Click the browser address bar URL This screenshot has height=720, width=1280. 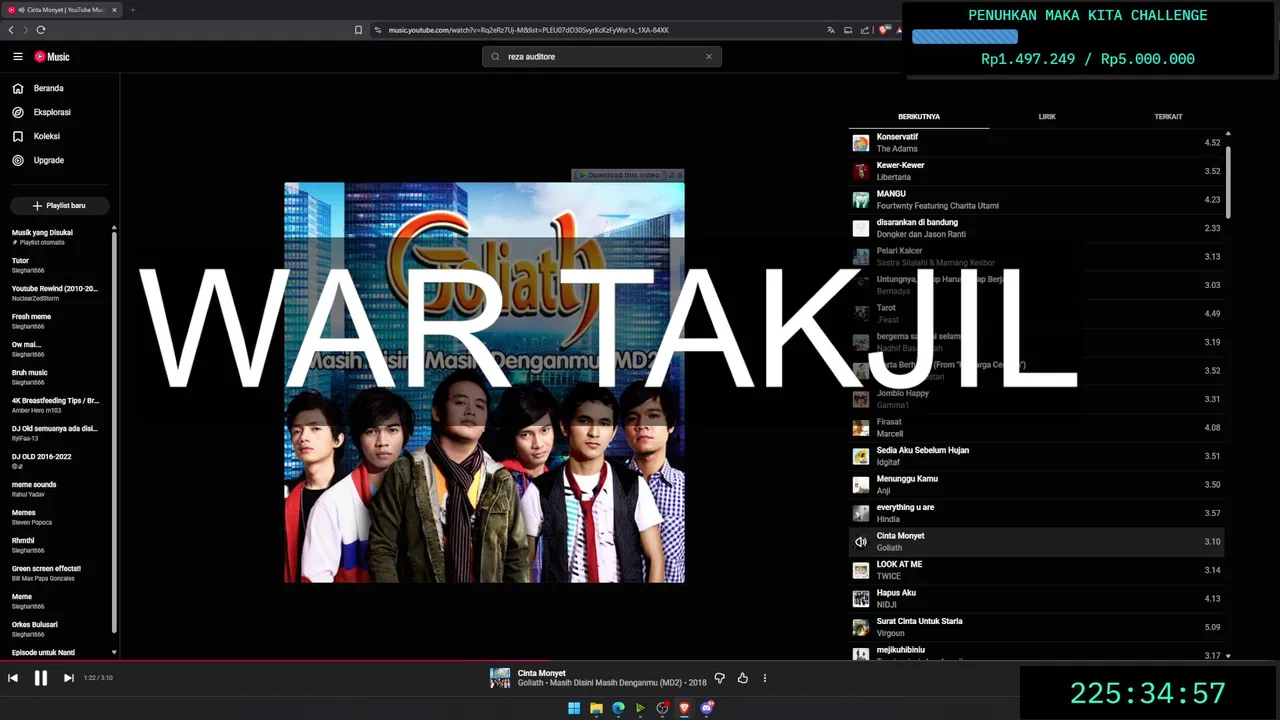528,30
